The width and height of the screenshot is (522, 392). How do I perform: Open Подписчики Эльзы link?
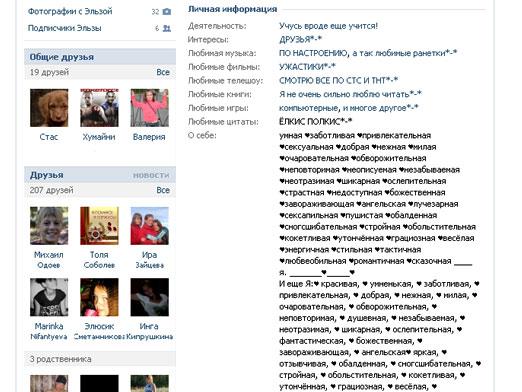64,28
